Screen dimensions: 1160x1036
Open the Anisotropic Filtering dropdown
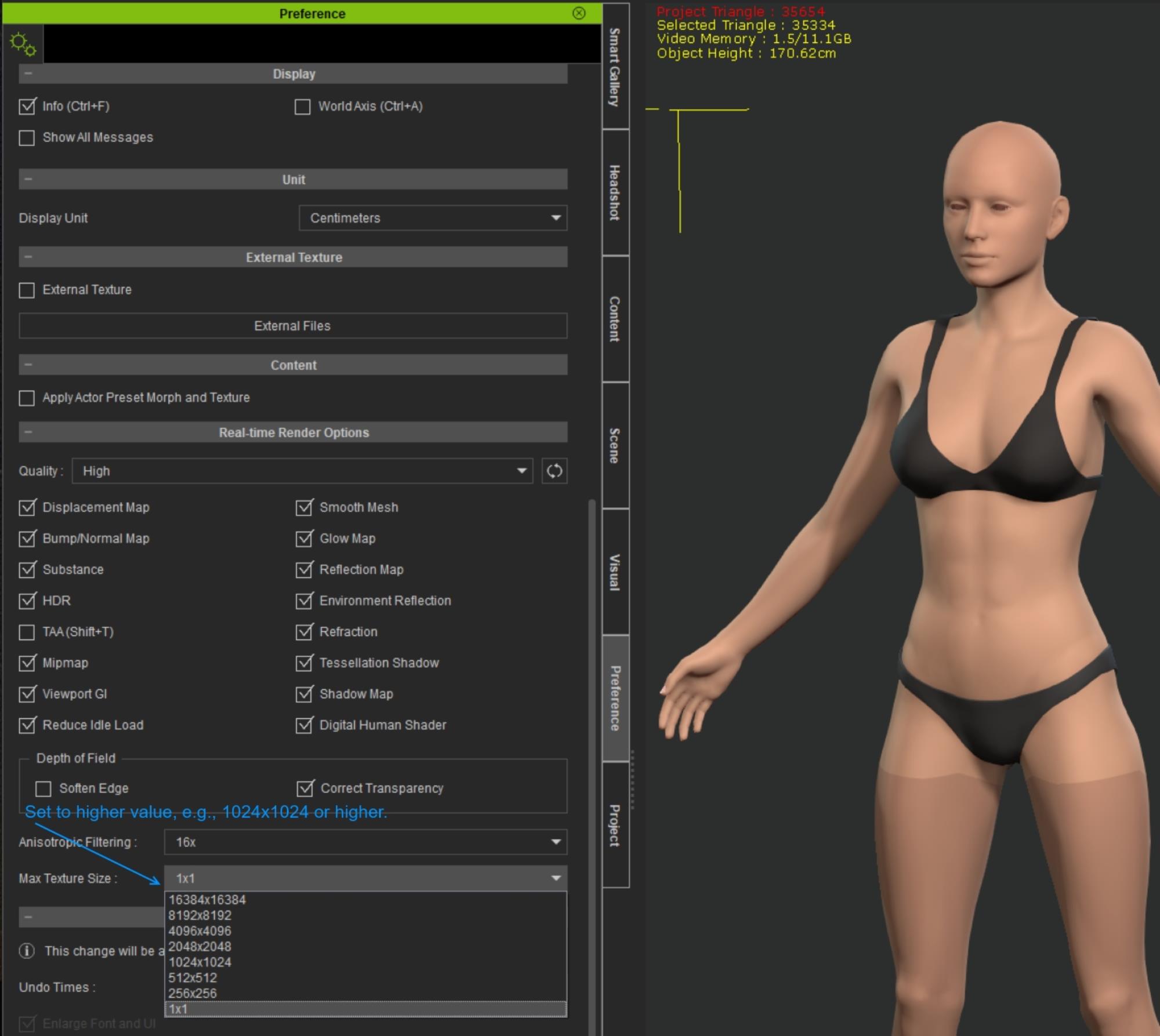(365, 842)
